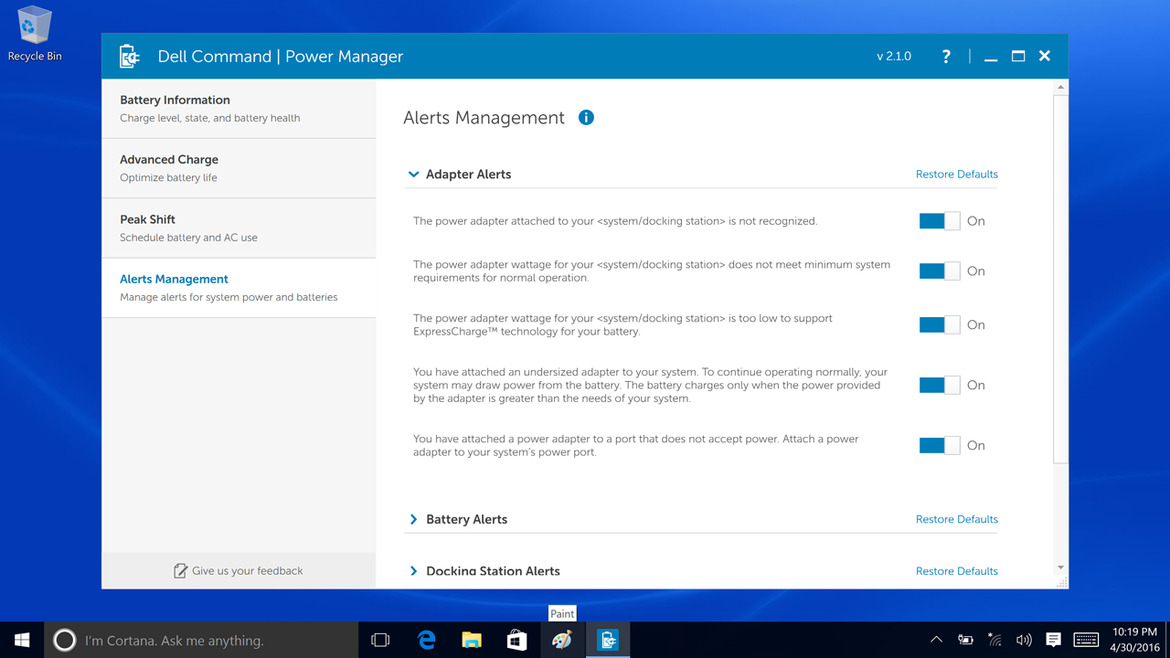
Task: Click the battery tray icon
Action: [x=966, y=639]
